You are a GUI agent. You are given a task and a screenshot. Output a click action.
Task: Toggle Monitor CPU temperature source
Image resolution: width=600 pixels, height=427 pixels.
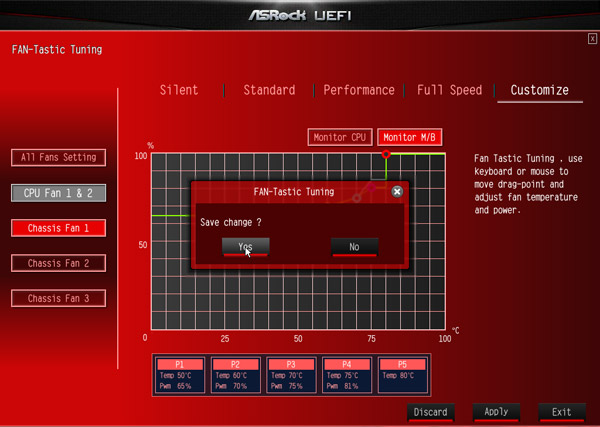tap(340, 137)
